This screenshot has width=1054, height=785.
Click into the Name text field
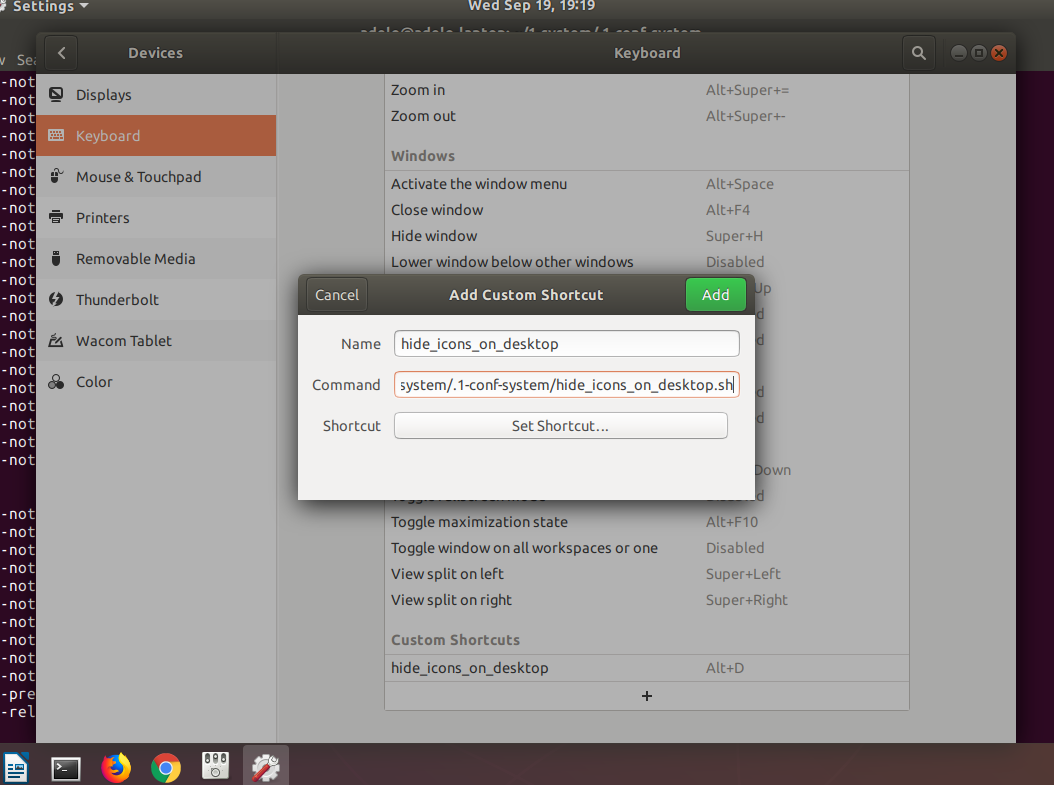(x=566, y=344)
